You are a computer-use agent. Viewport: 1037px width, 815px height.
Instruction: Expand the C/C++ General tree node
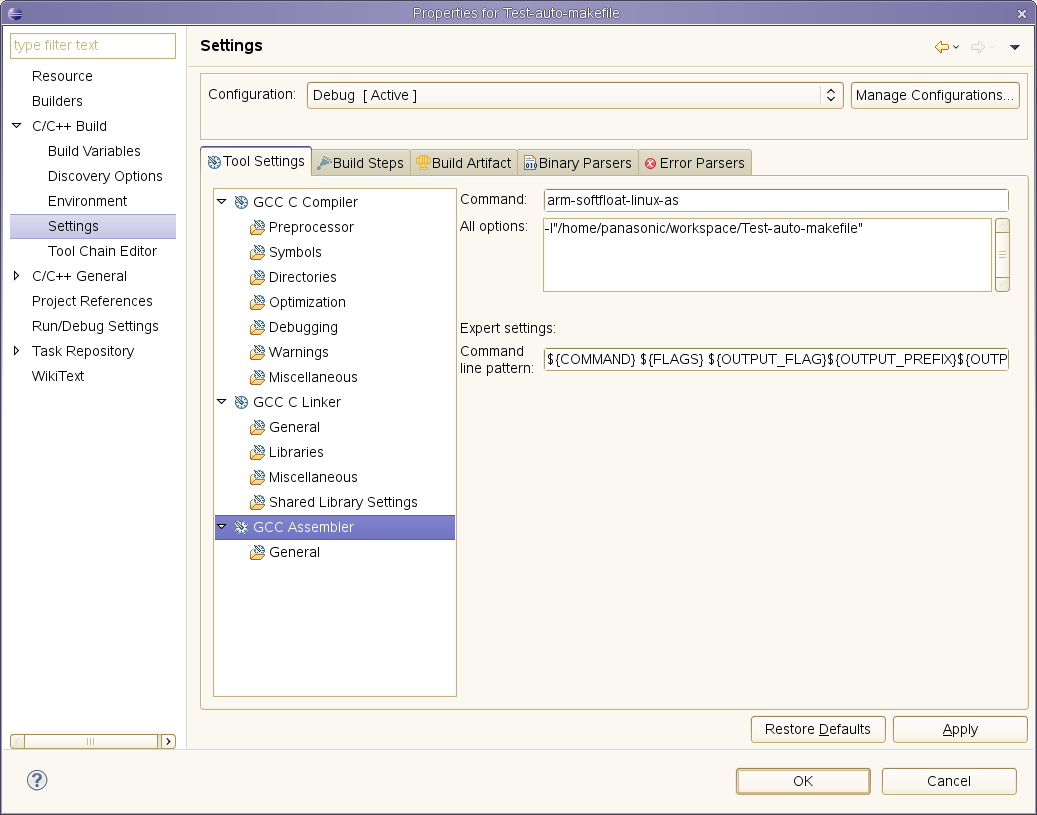coord(17,276)
